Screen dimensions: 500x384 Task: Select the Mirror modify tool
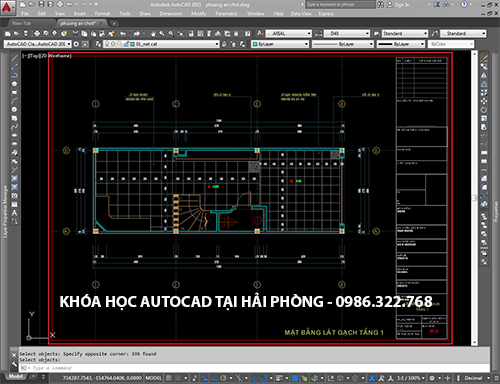pos(484,75)
